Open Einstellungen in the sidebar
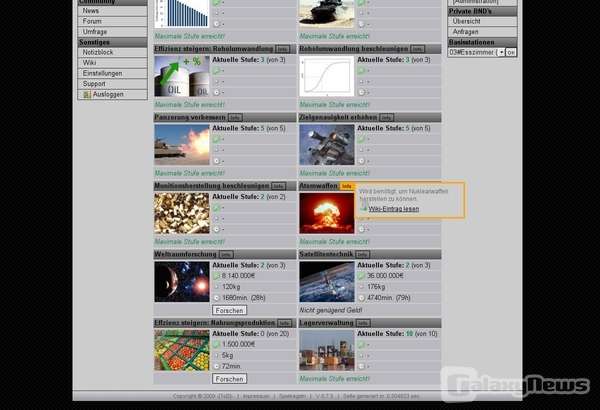Screen dimensions: 600x410 point(103,73)
